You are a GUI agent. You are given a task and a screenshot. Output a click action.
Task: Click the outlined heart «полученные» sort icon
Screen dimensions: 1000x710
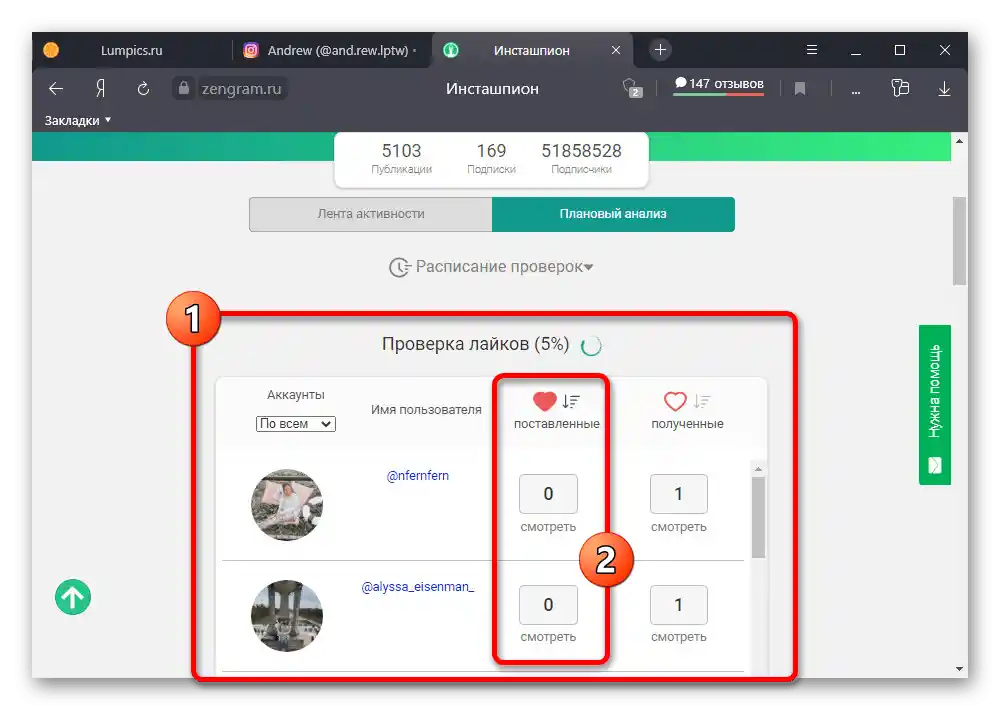tap(675, 400)
